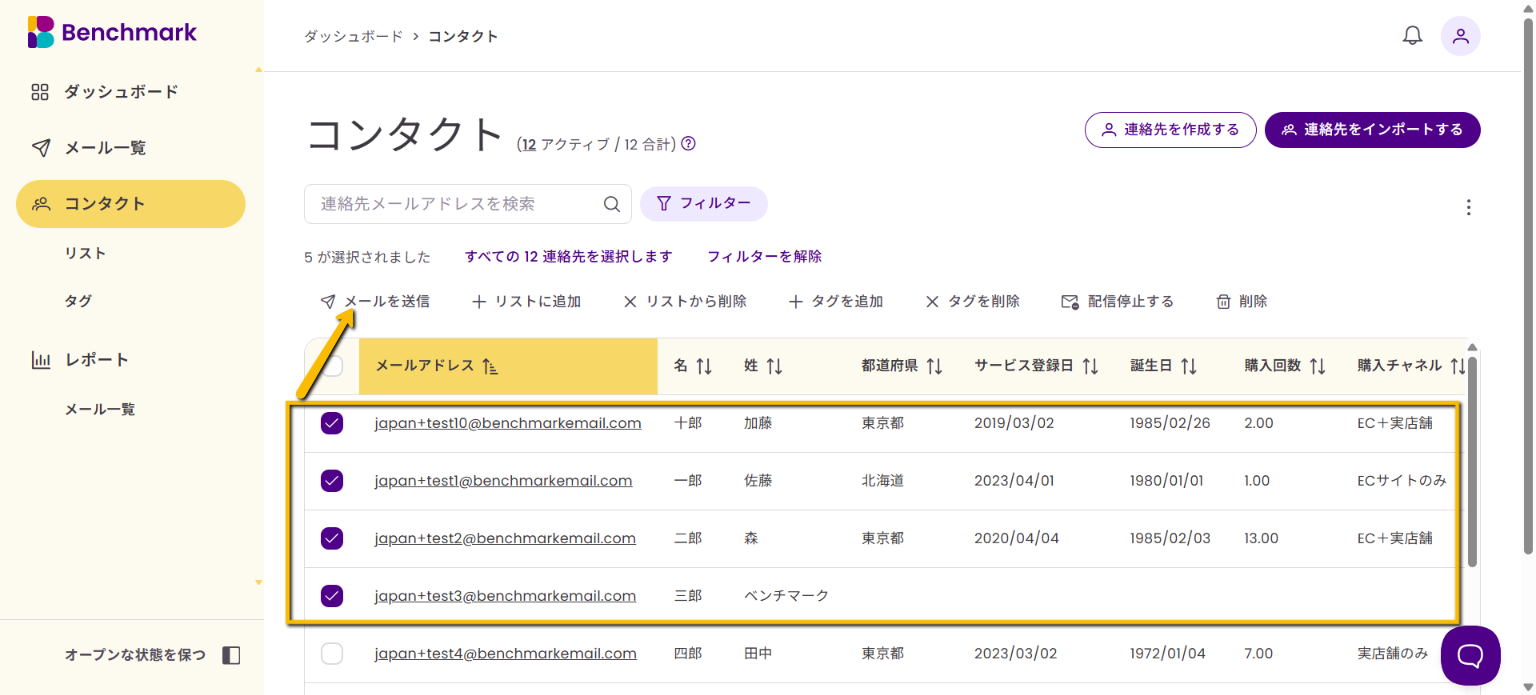The image size is (1536, 695).
Task: Click 連絡先を作成する button
Action: (x=1170, y=130)
